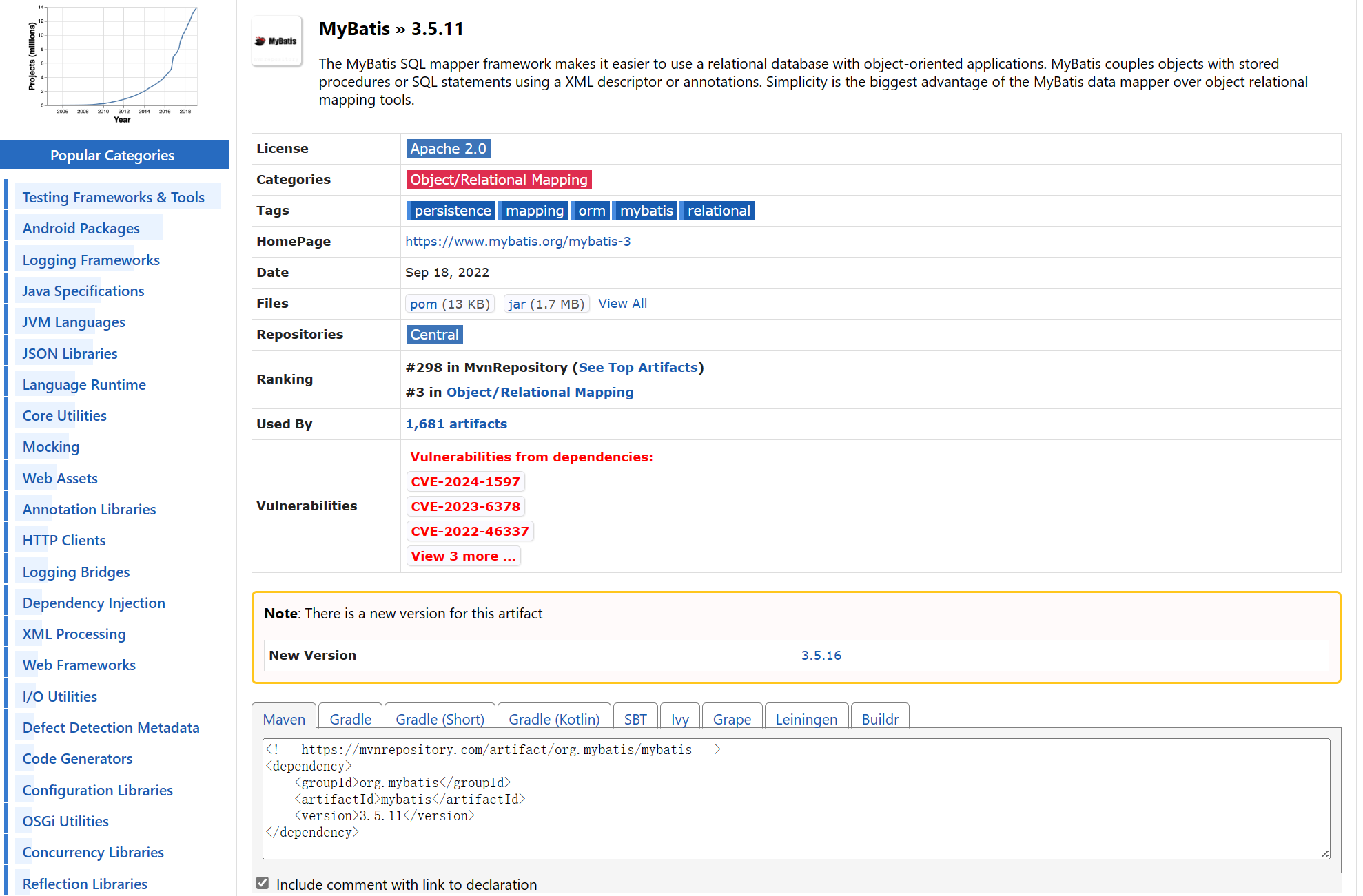Open Configuration Libraries category
This screenshot has height=896, width=1363.
(97, 791)
